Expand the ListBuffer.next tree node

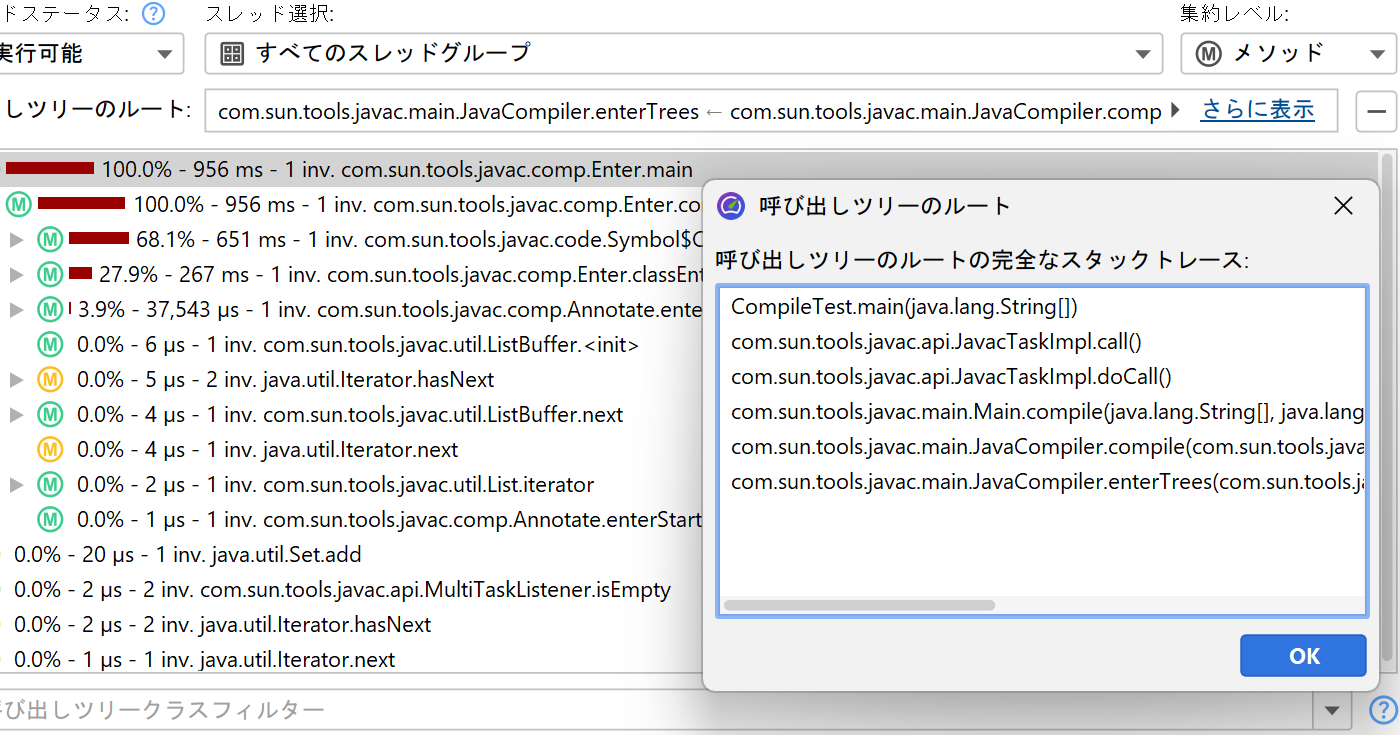[16, 415]
